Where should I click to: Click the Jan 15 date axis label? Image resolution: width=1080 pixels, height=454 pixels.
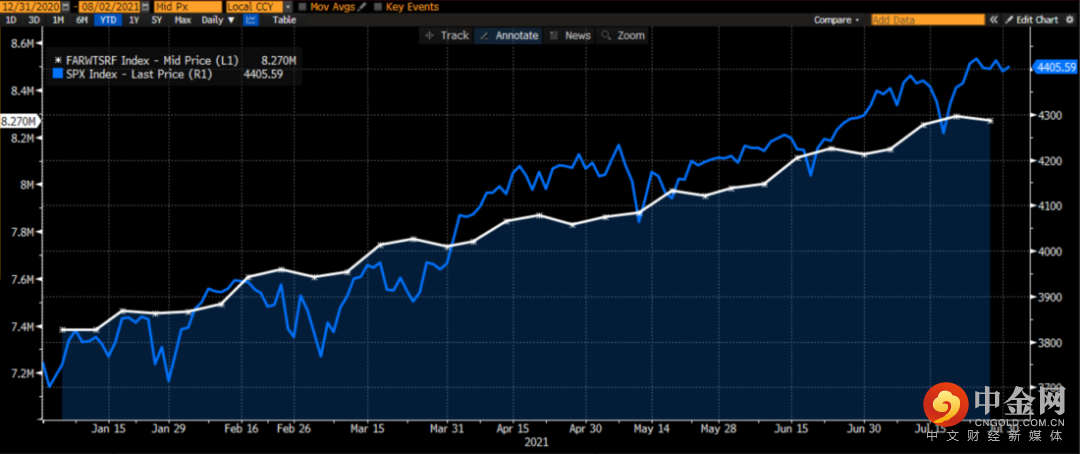tap(110, 429)
